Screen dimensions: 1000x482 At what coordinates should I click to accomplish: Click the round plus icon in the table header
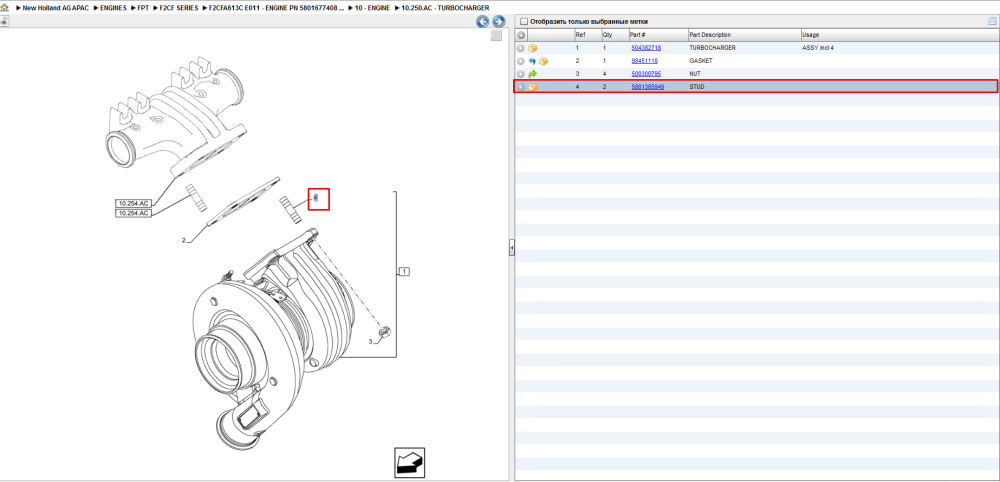[521, 35]
